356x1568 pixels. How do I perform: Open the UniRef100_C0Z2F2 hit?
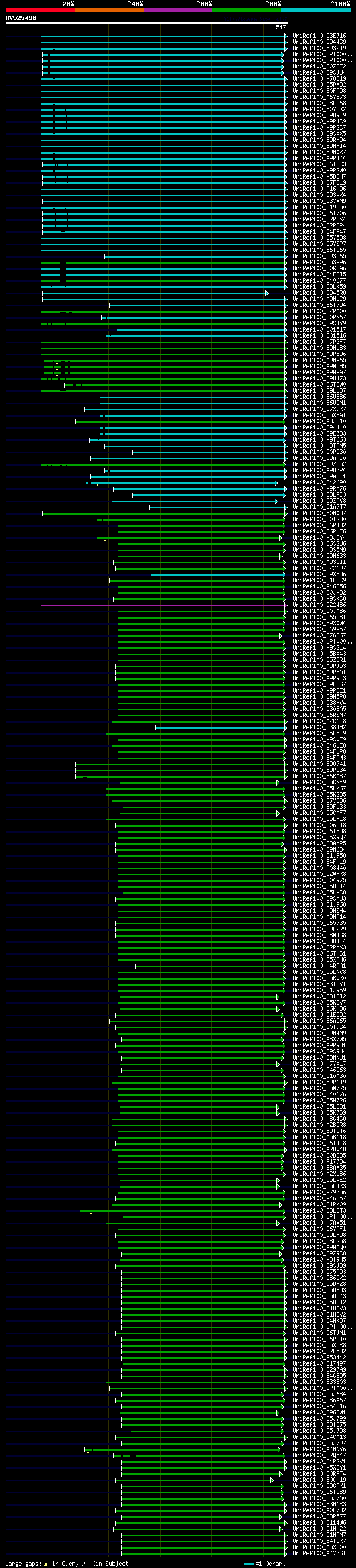click(x=319, y=66)
